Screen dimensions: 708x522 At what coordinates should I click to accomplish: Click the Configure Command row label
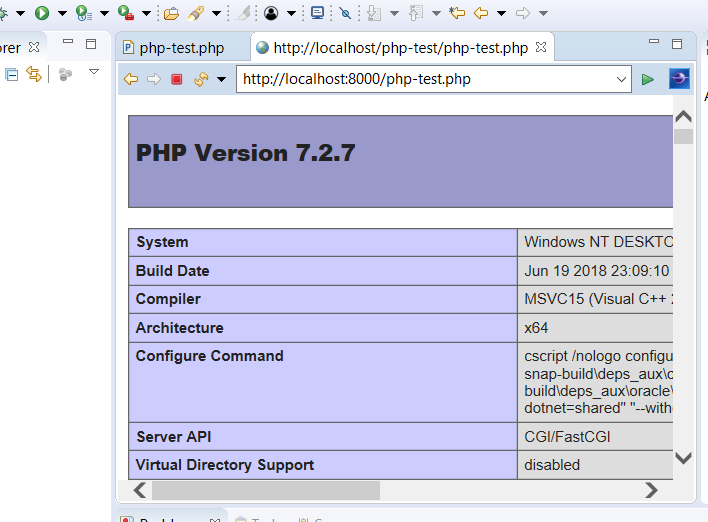tap(210, 356)
